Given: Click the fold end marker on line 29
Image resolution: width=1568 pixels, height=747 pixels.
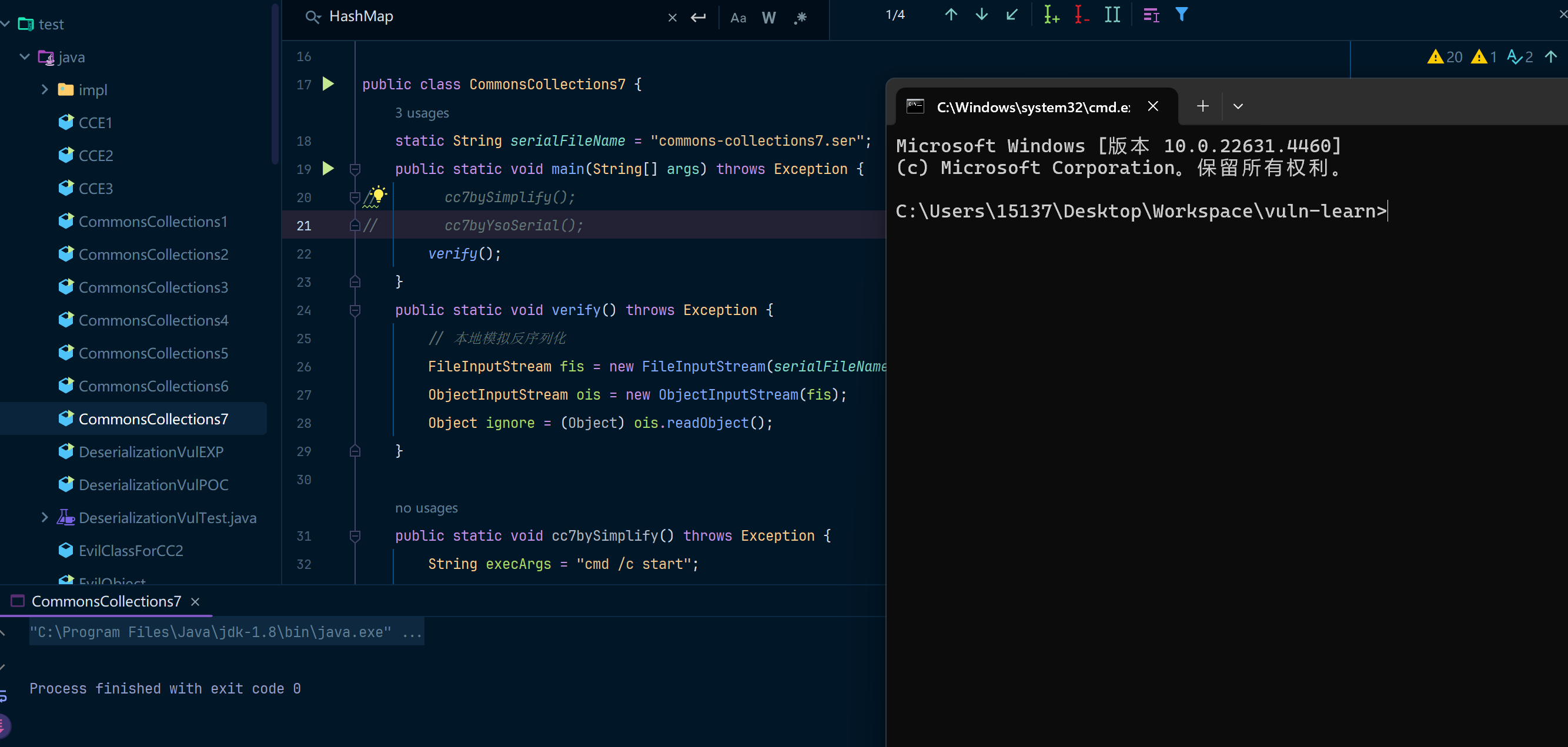Looking at the screenshot, I should click(x=355, y=451).
